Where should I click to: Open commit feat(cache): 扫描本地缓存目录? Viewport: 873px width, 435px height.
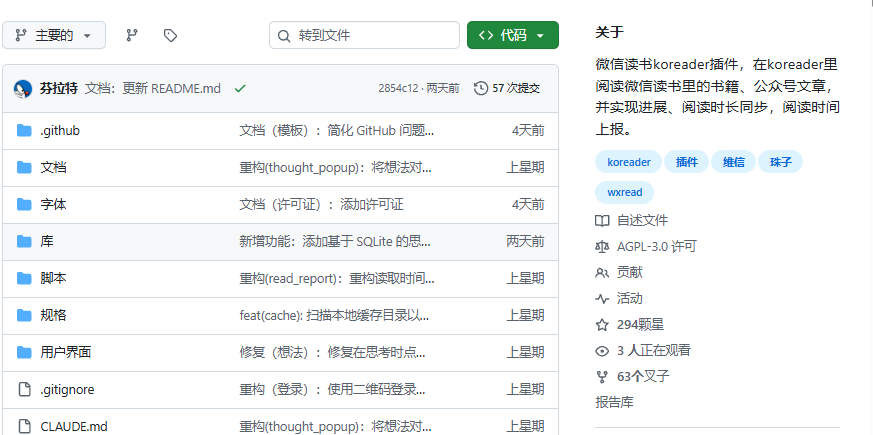tap(334, 315)
